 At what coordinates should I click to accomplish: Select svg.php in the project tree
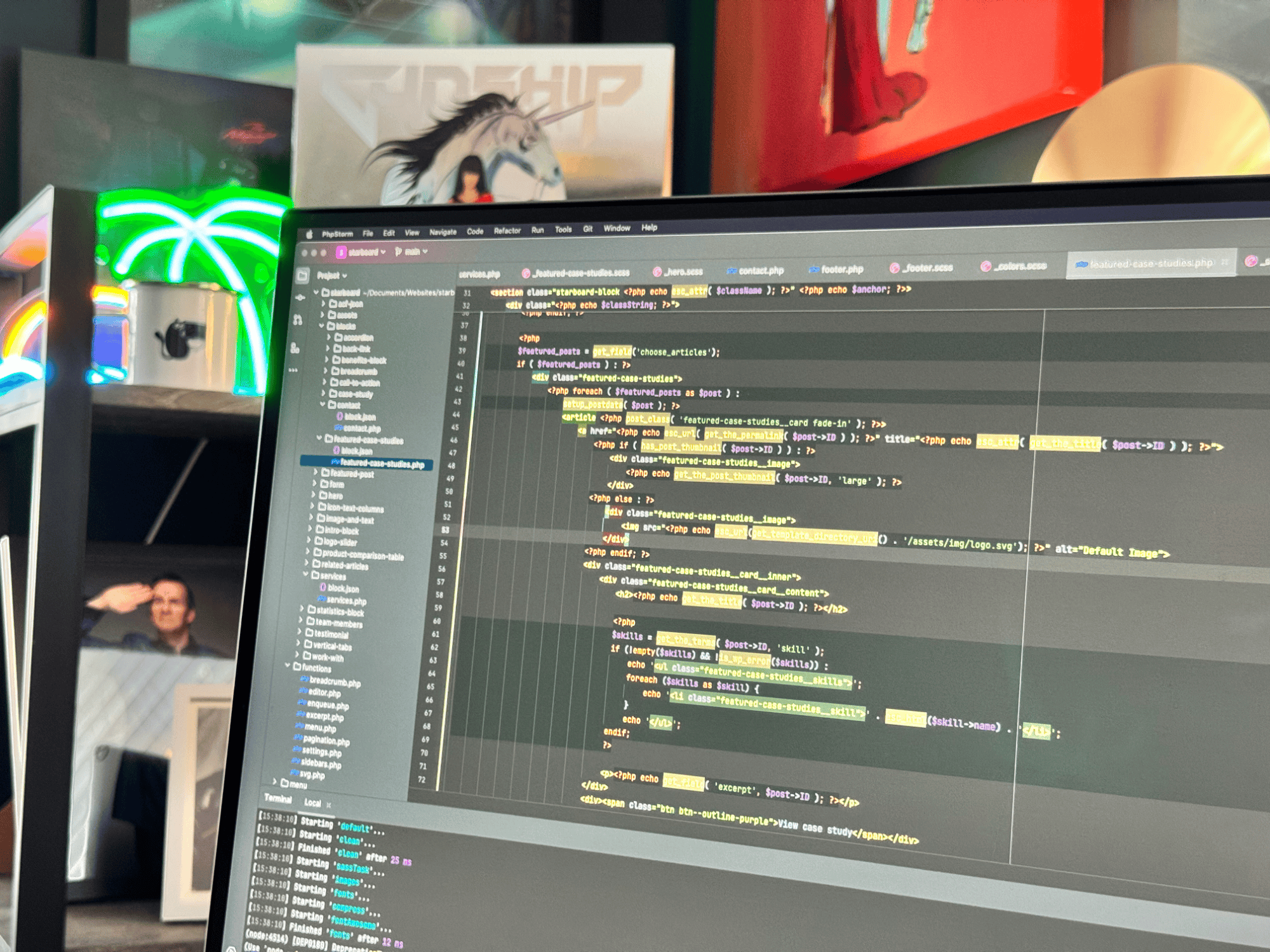point(308,774)
